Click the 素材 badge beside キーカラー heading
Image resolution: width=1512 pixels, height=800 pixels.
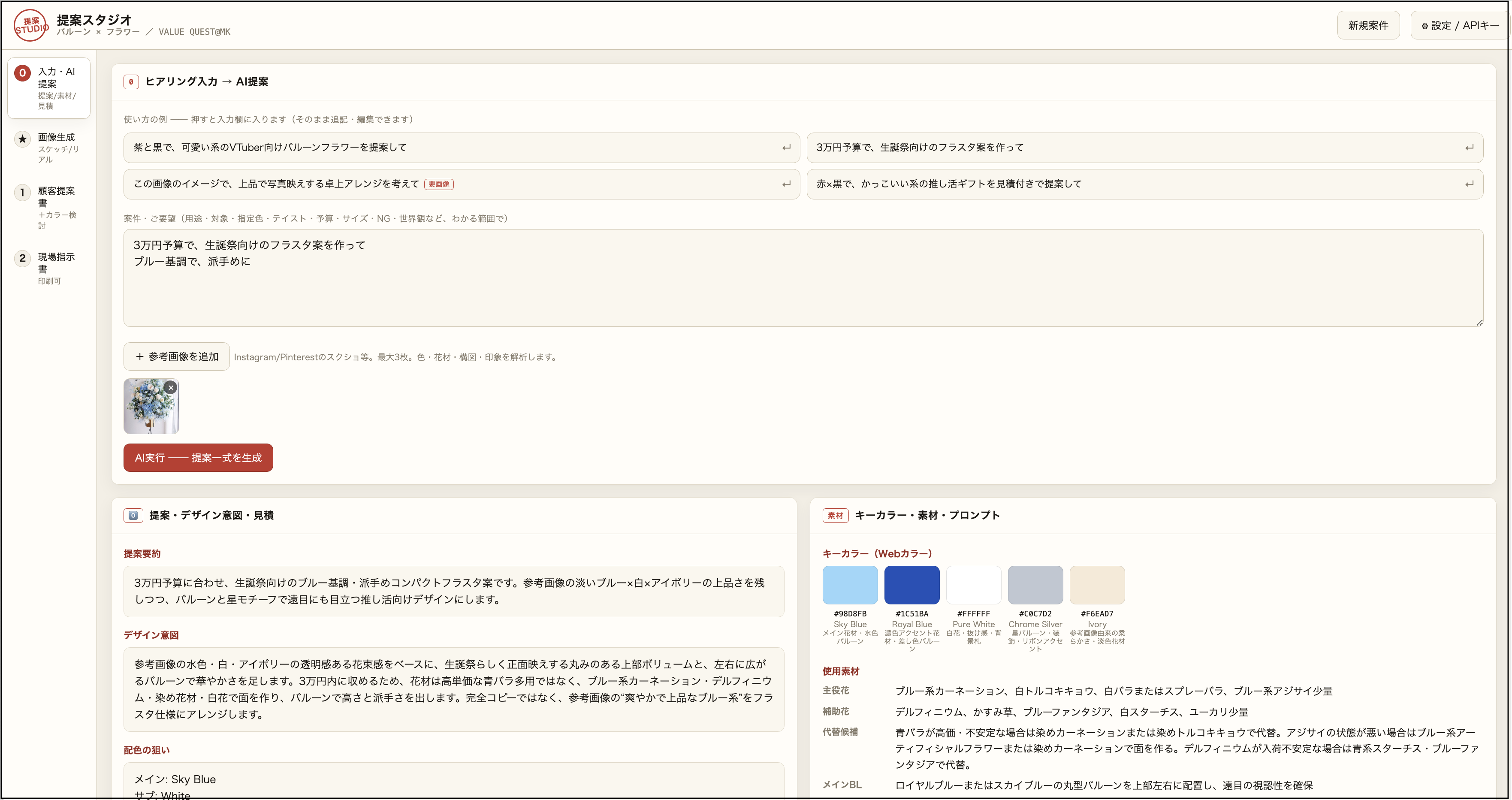coord(835,515)
